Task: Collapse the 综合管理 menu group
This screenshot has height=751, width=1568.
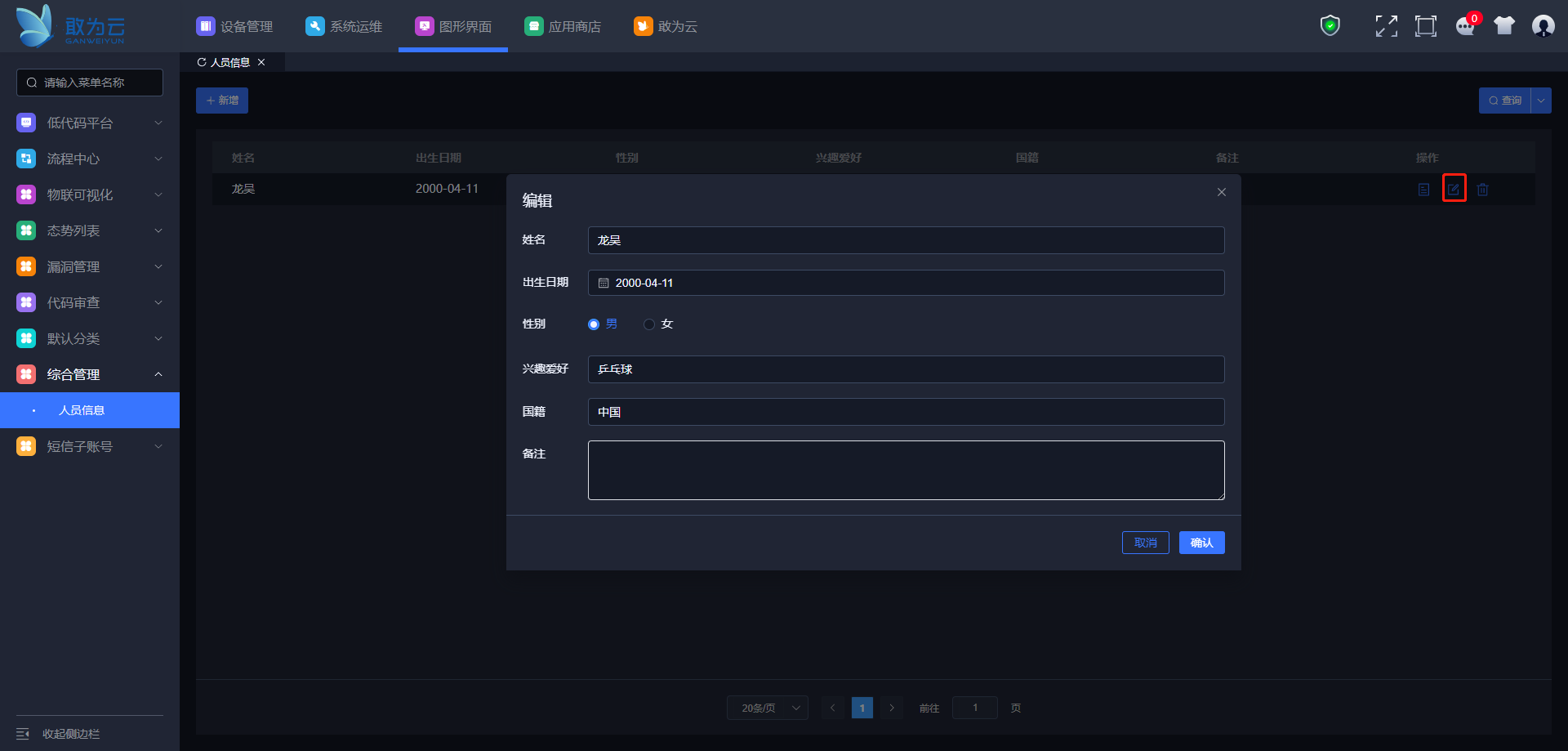Action: pyautogui.click(x=90, y=374)
